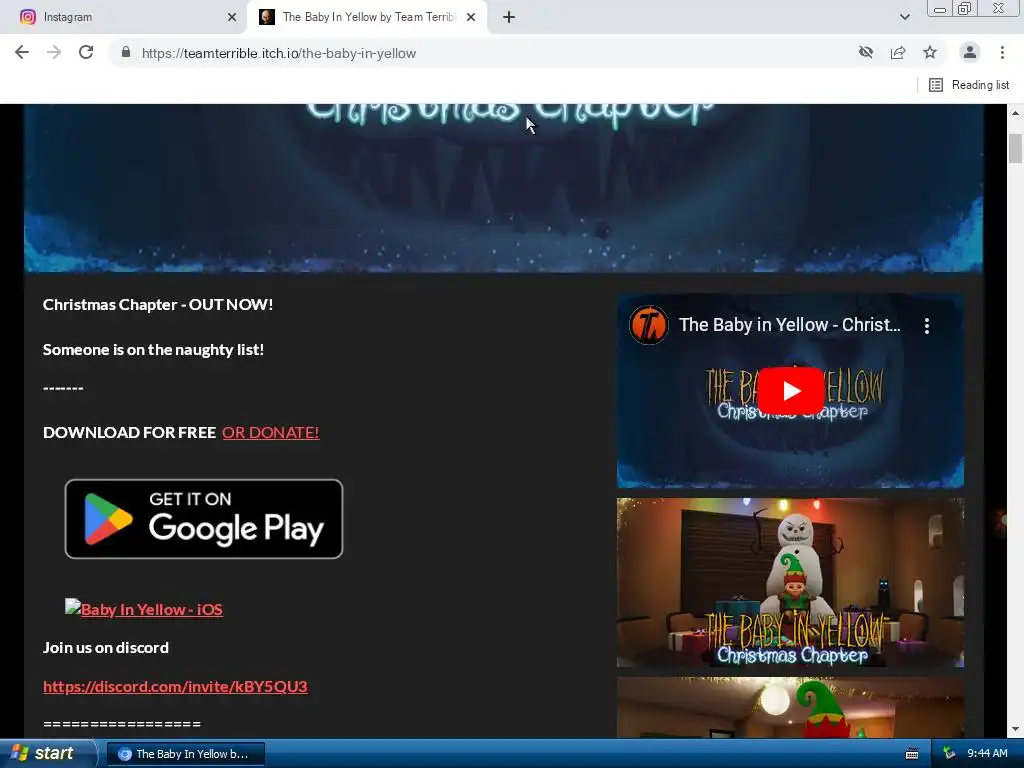1024x768 pixels.
Task: Click the DOWNLOAD FOR FREE text
Action: pos(129,432)
